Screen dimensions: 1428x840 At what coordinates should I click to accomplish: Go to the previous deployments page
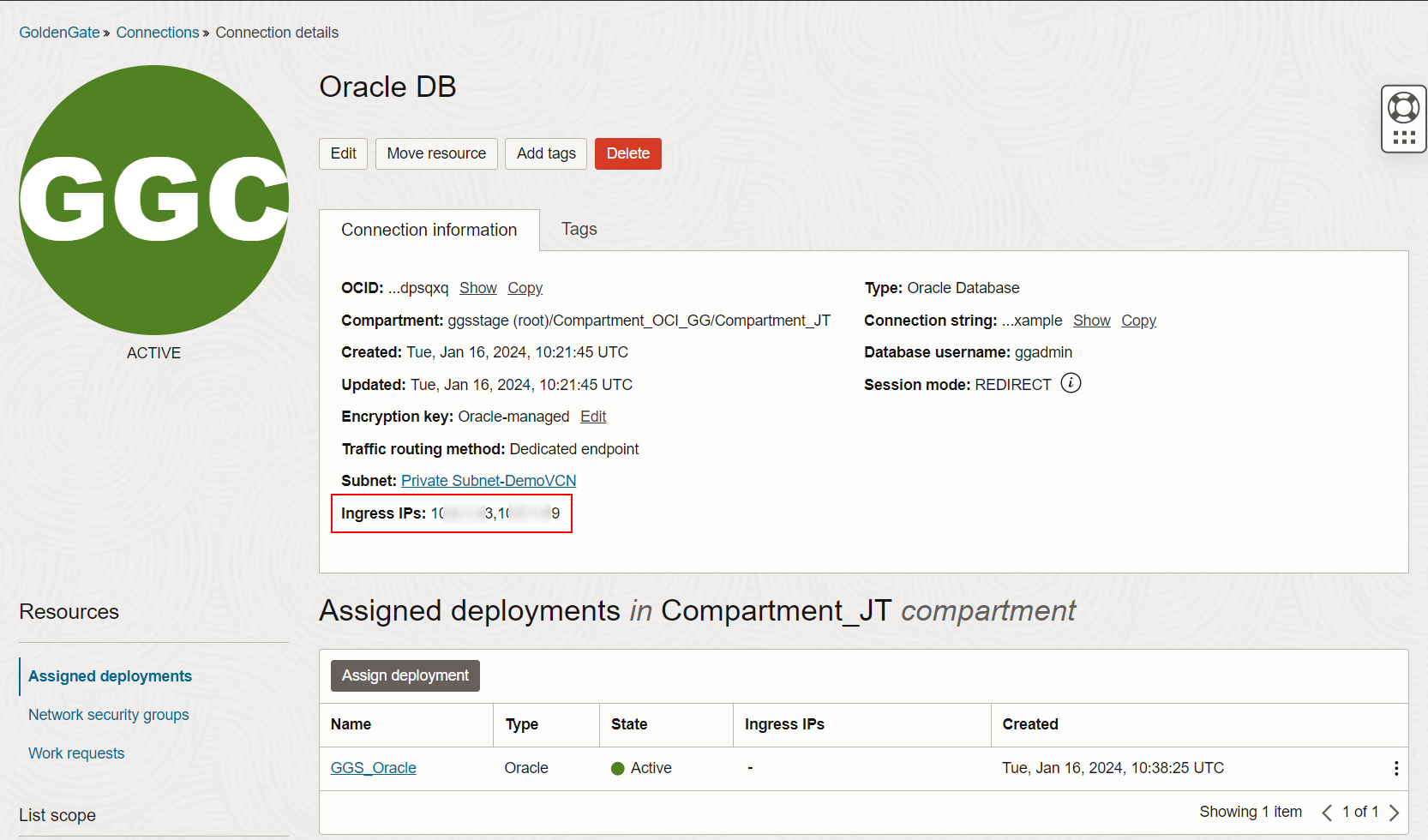tap(1327, 812)
